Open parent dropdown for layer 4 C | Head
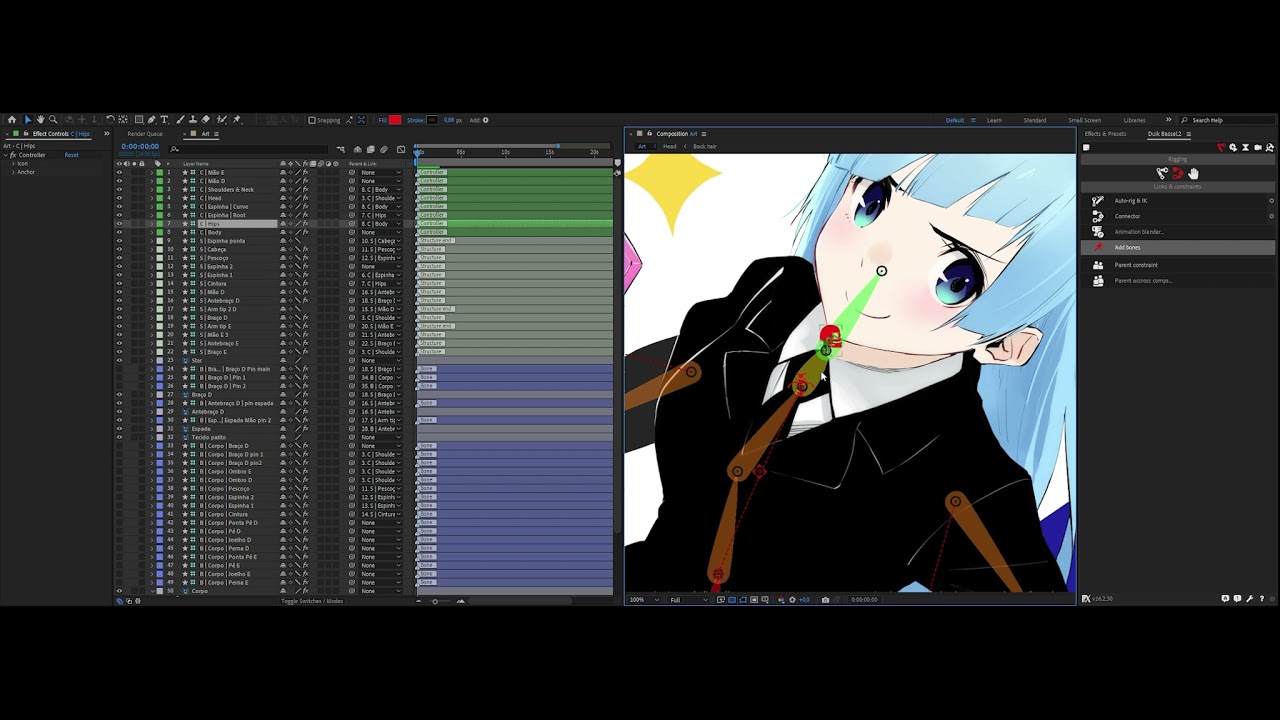 coord(381,198)
